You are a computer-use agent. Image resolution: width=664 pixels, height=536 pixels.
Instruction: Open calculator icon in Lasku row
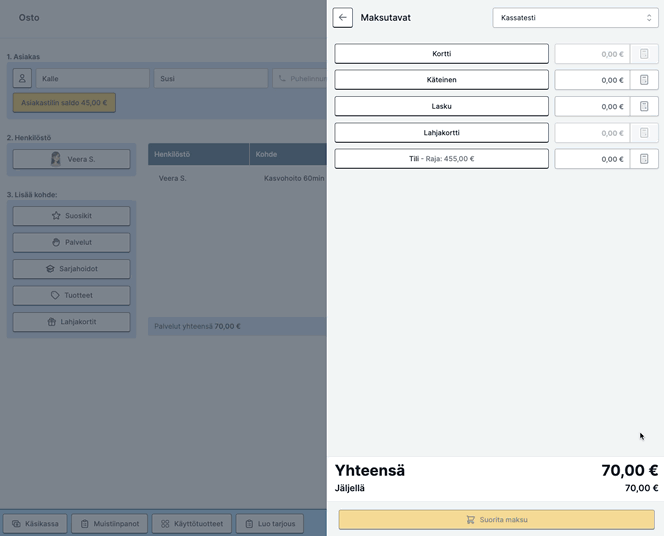tap(644, 107)
